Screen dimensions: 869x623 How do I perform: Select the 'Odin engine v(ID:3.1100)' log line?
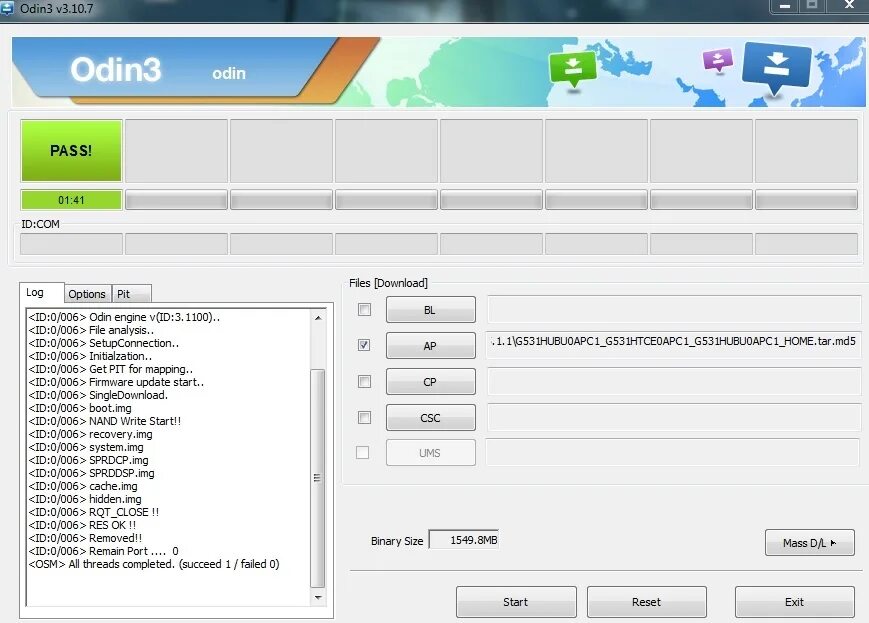124,317
